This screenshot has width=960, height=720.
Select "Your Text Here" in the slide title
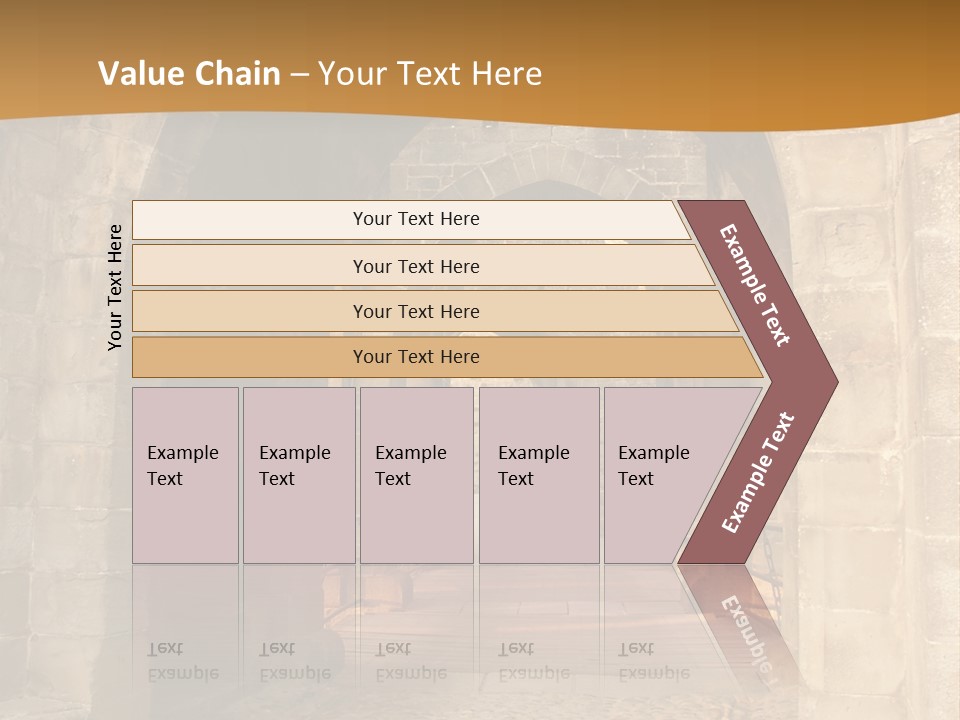click(x=430, y=74)
